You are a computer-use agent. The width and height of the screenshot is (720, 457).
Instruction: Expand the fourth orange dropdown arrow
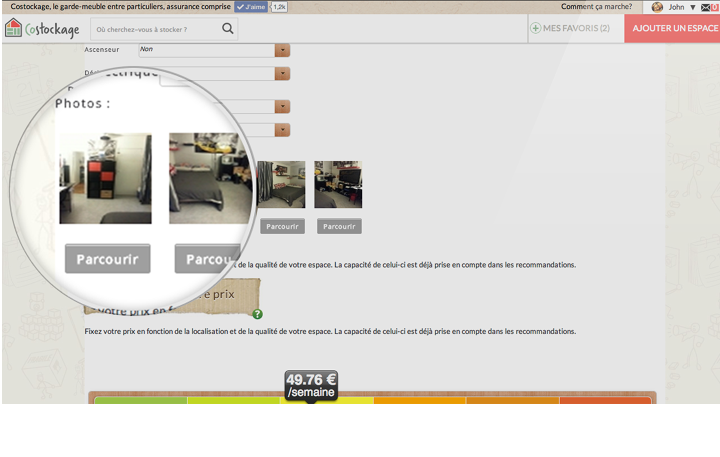click(282, 130)
